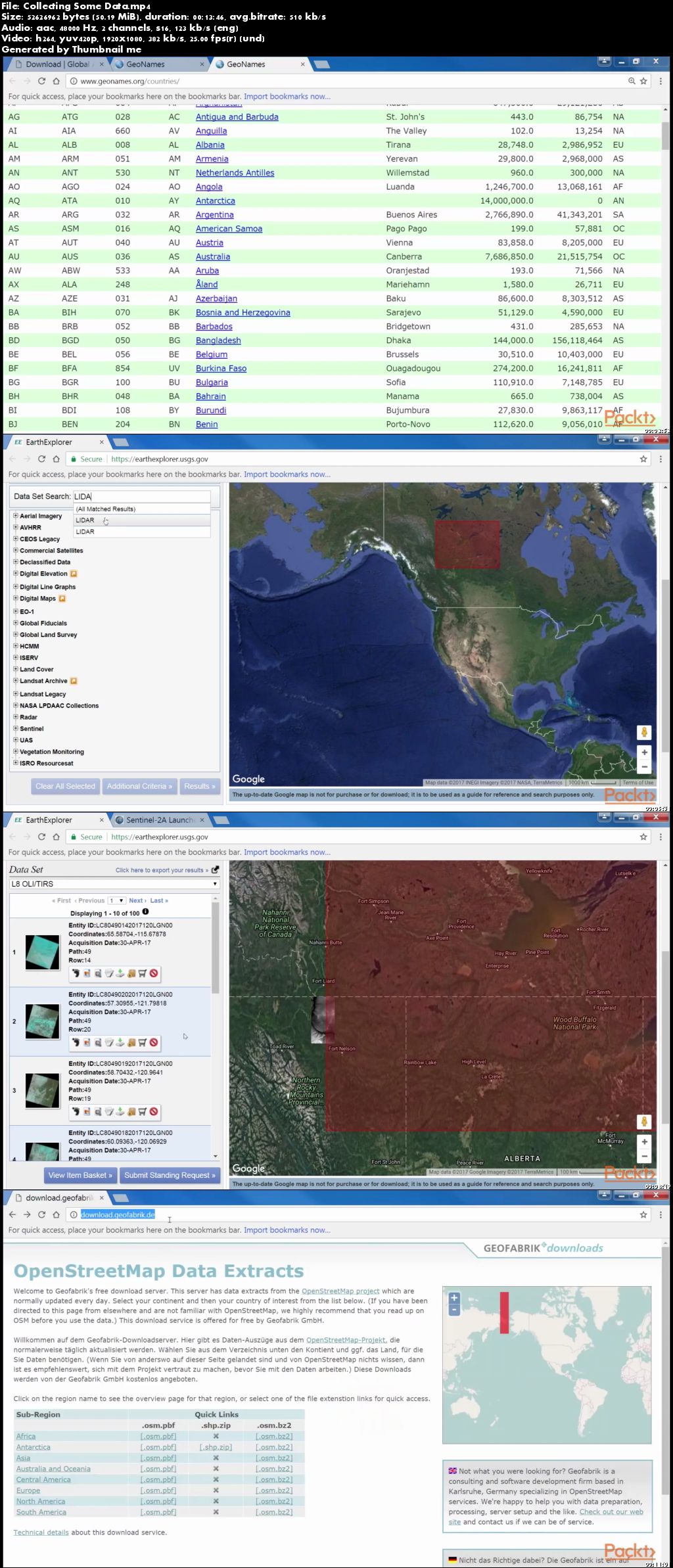Open the Bosnia and Herzegovina link
Screen dimensions: 673x1568
(x=243, y=312)
